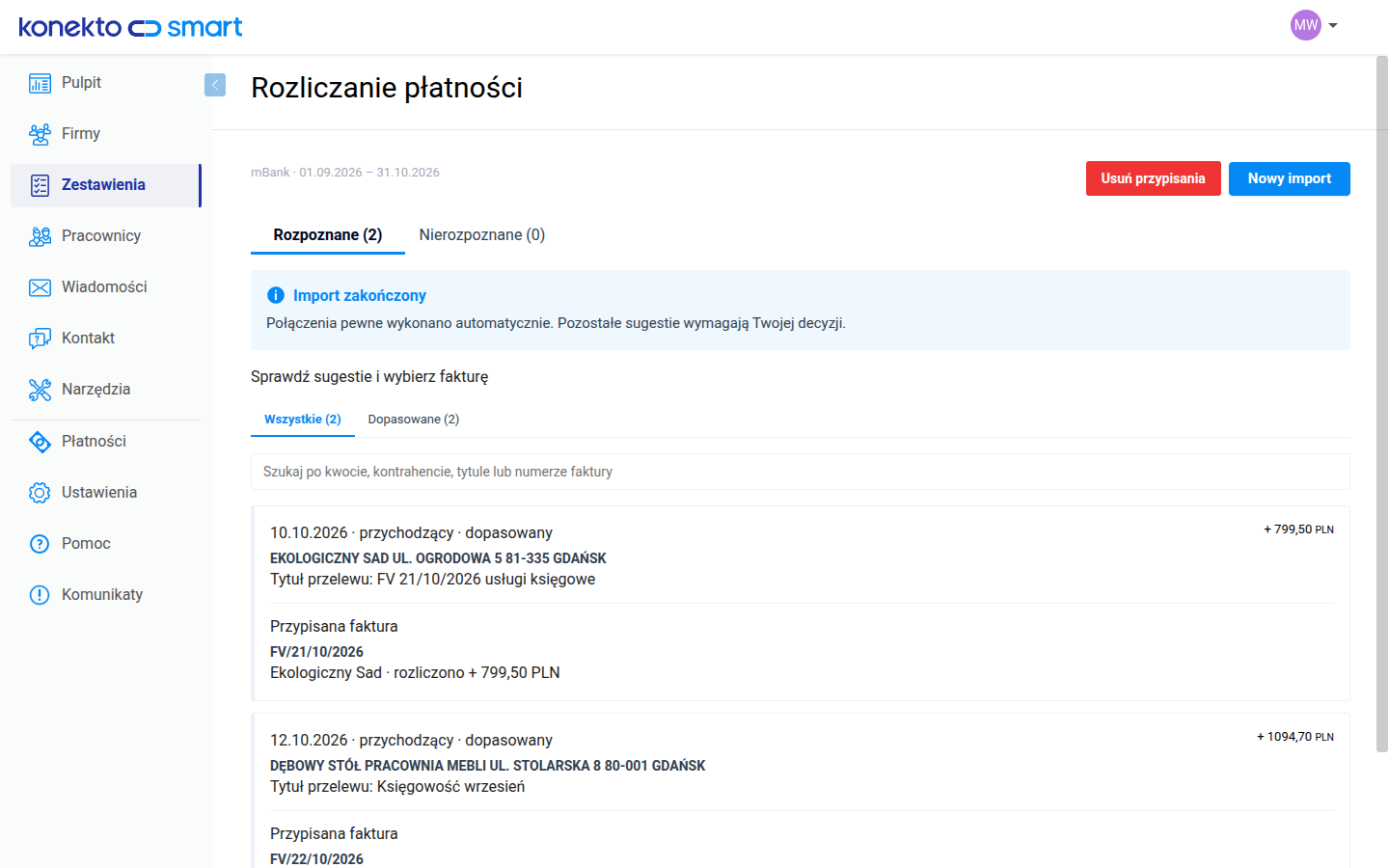
Task: Click the Nowy import button
Action: pos(1290,178)
